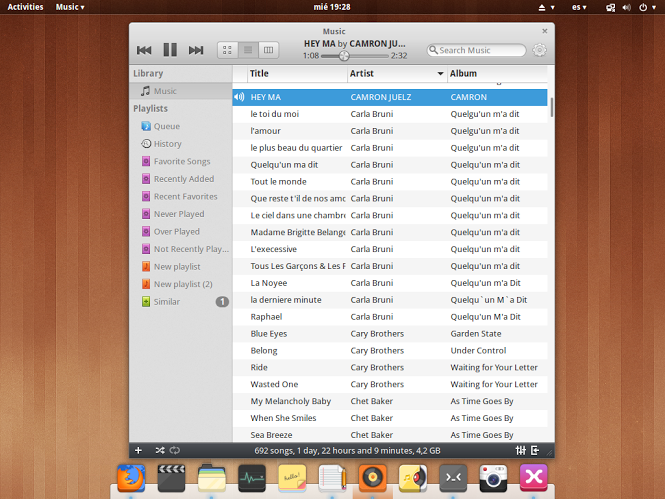Screen dimensions: 665x499
Task: Select the song l'amour
Action: click(x=390, y=131)
